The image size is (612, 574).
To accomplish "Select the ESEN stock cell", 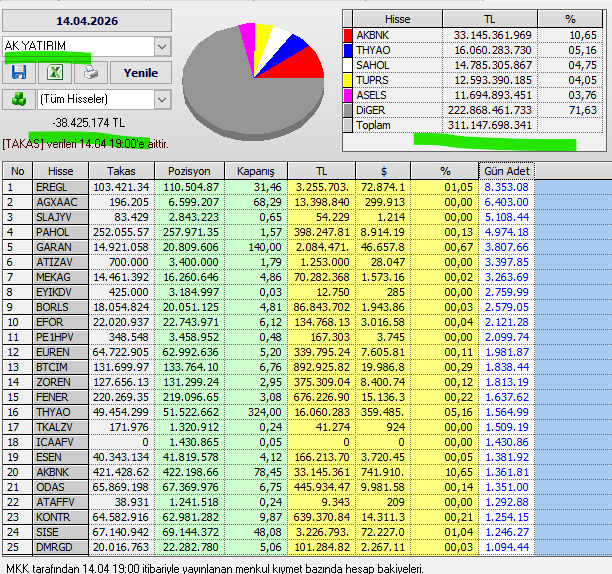I will pos(60,457).
